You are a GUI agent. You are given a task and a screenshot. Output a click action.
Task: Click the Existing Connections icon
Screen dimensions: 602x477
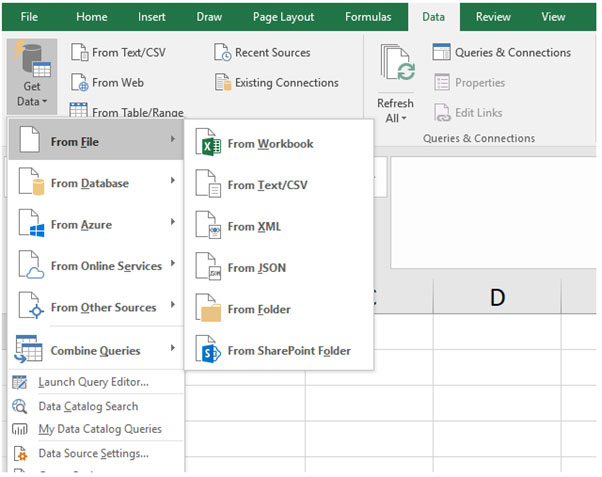click(x=223, y=82)
